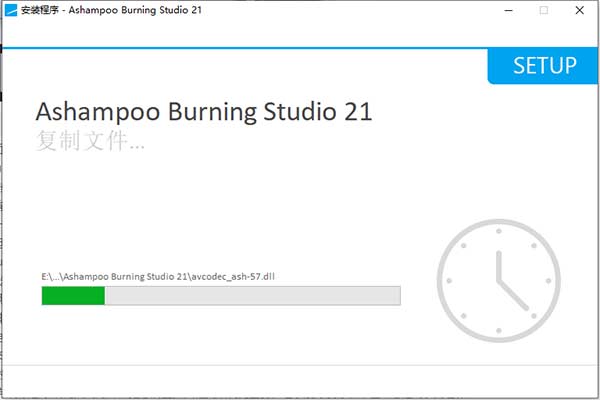Click the Ashampoo Burning Studio 21 heading
The image size is (600, 400).
[x=204, y=111]
